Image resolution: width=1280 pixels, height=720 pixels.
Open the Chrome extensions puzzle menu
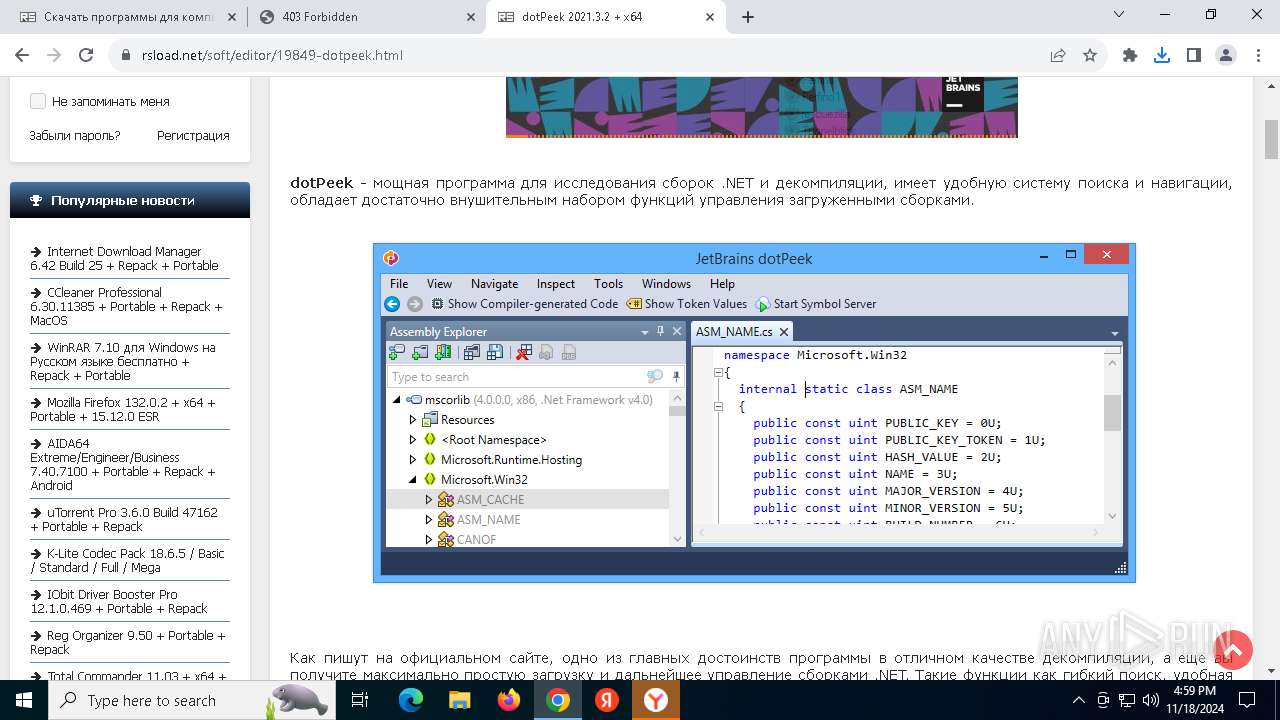pos(1130,56)
